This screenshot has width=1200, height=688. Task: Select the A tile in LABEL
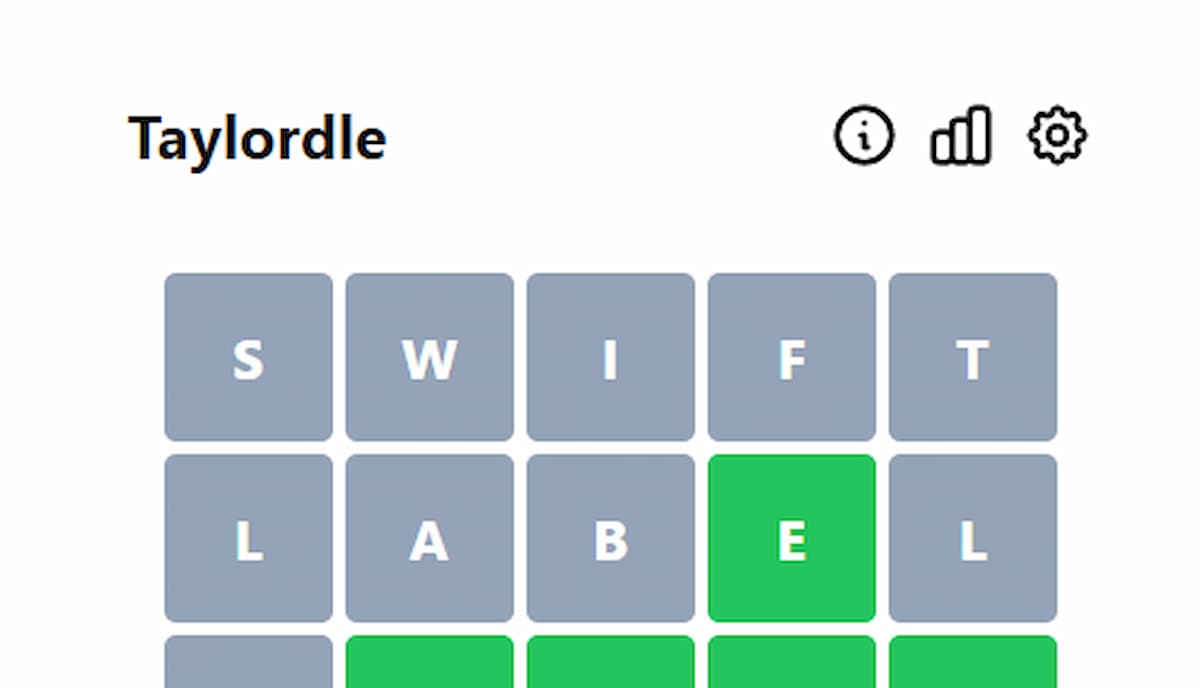click(x=429, y=538)
